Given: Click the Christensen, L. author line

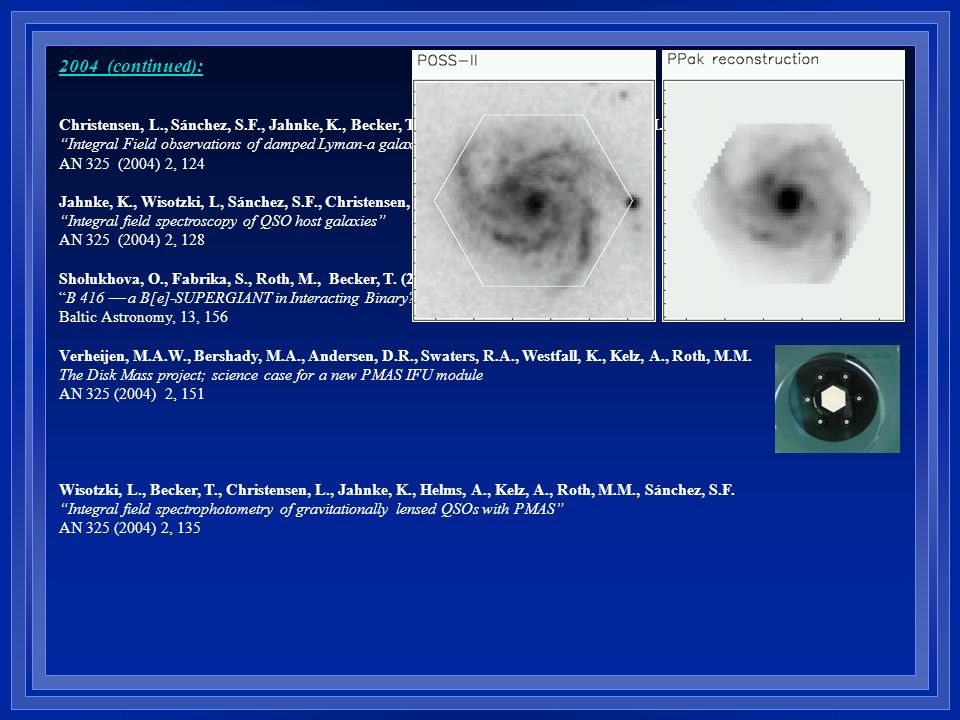Looking at the screenshot, I should pyautogui.click(x=236, y=125).
